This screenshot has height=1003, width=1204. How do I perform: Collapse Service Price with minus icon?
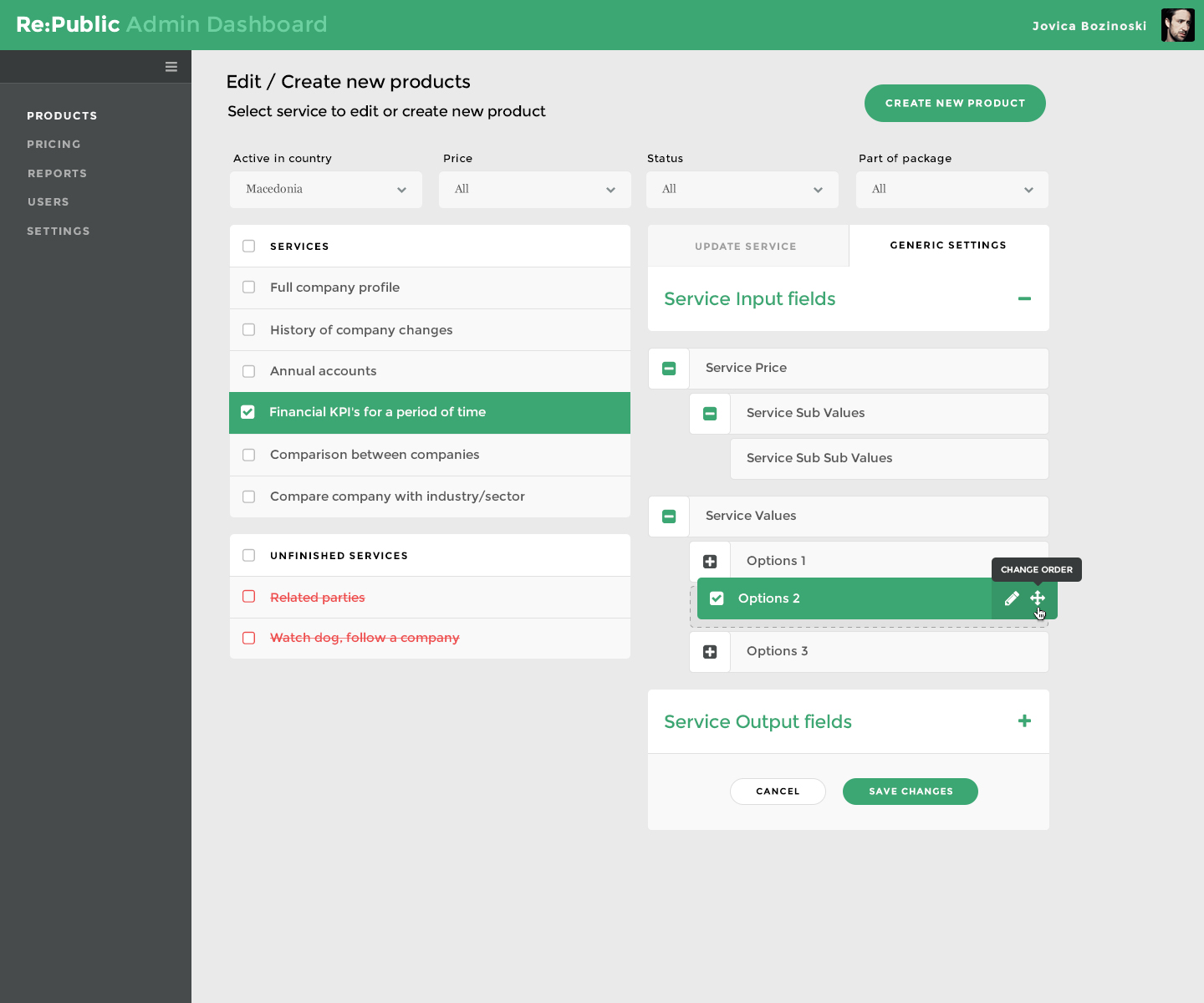669,369
